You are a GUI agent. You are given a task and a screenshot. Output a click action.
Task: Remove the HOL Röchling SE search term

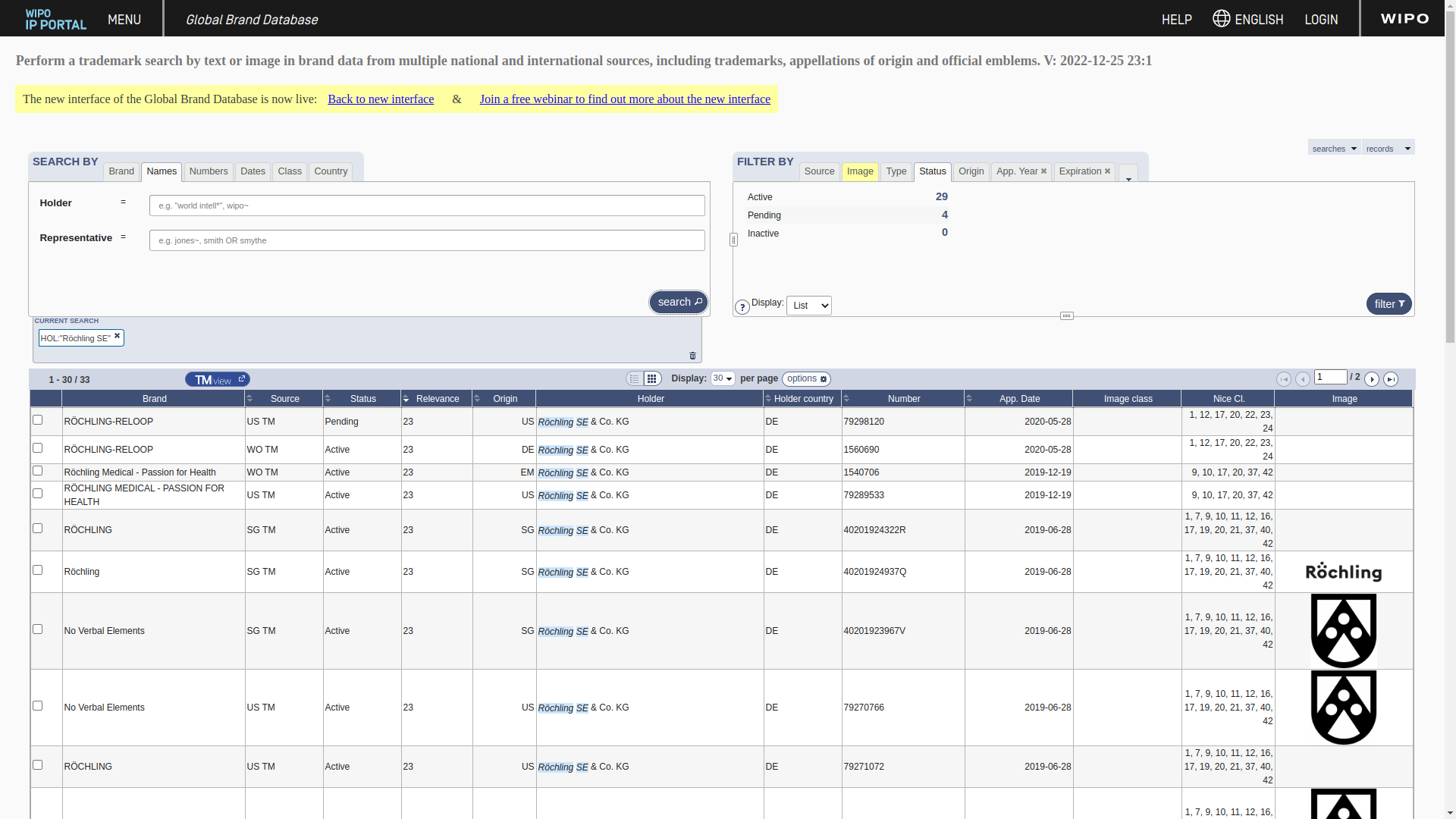coord(118,336)
